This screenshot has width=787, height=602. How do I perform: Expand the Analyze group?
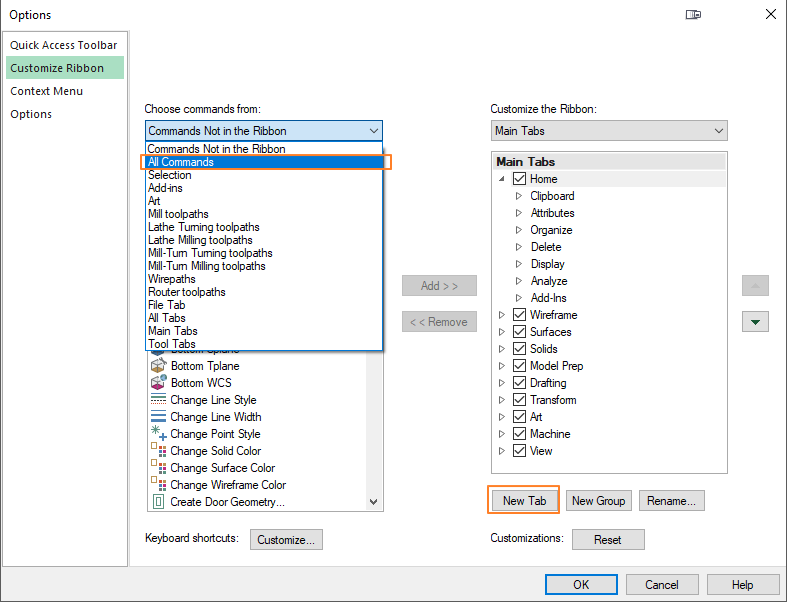tap(519, 281)
